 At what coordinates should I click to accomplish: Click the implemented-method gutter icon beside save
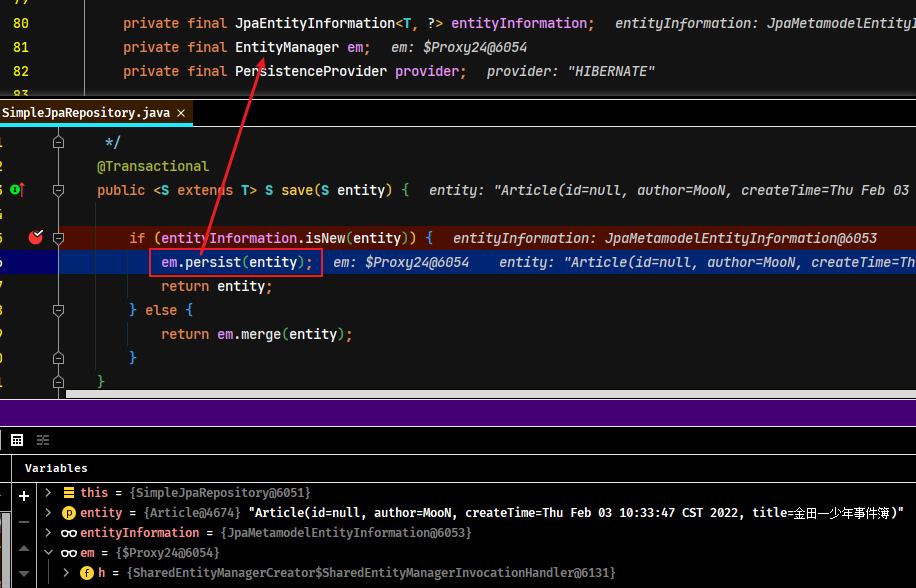[x=17, y=190]
